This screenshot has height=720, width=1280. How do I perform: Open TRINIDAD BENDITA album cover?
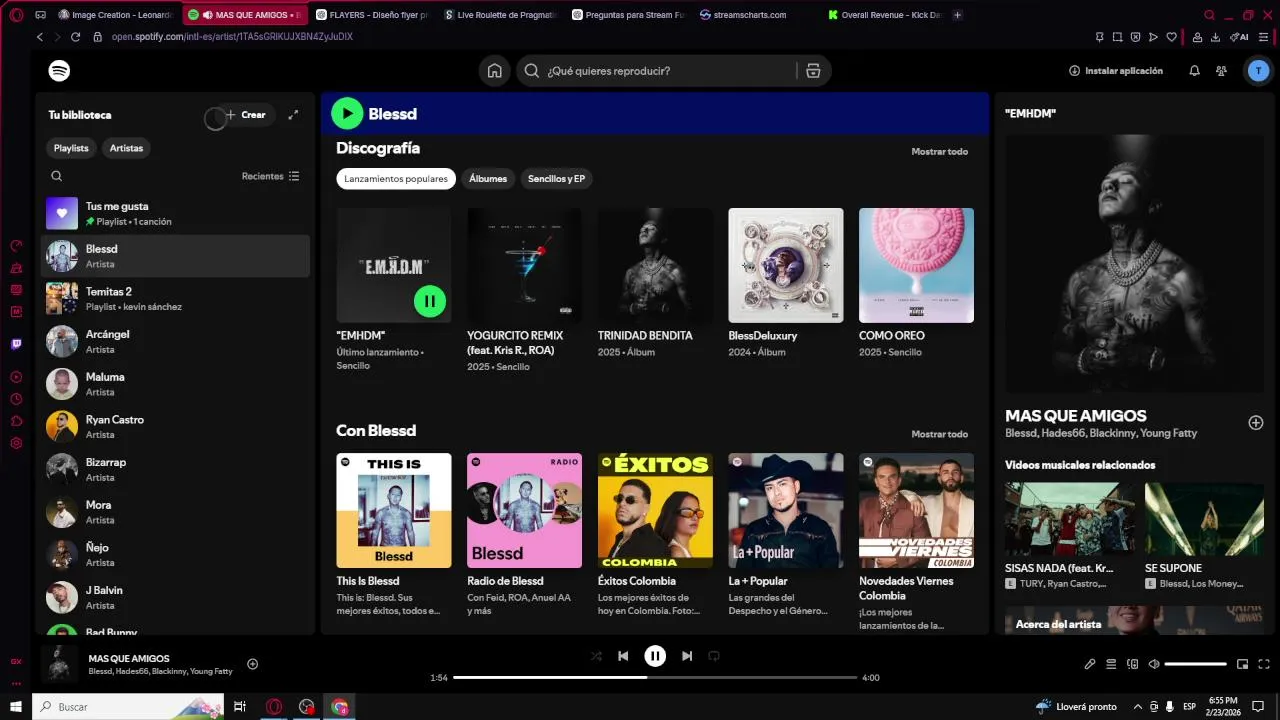(655, 265)
